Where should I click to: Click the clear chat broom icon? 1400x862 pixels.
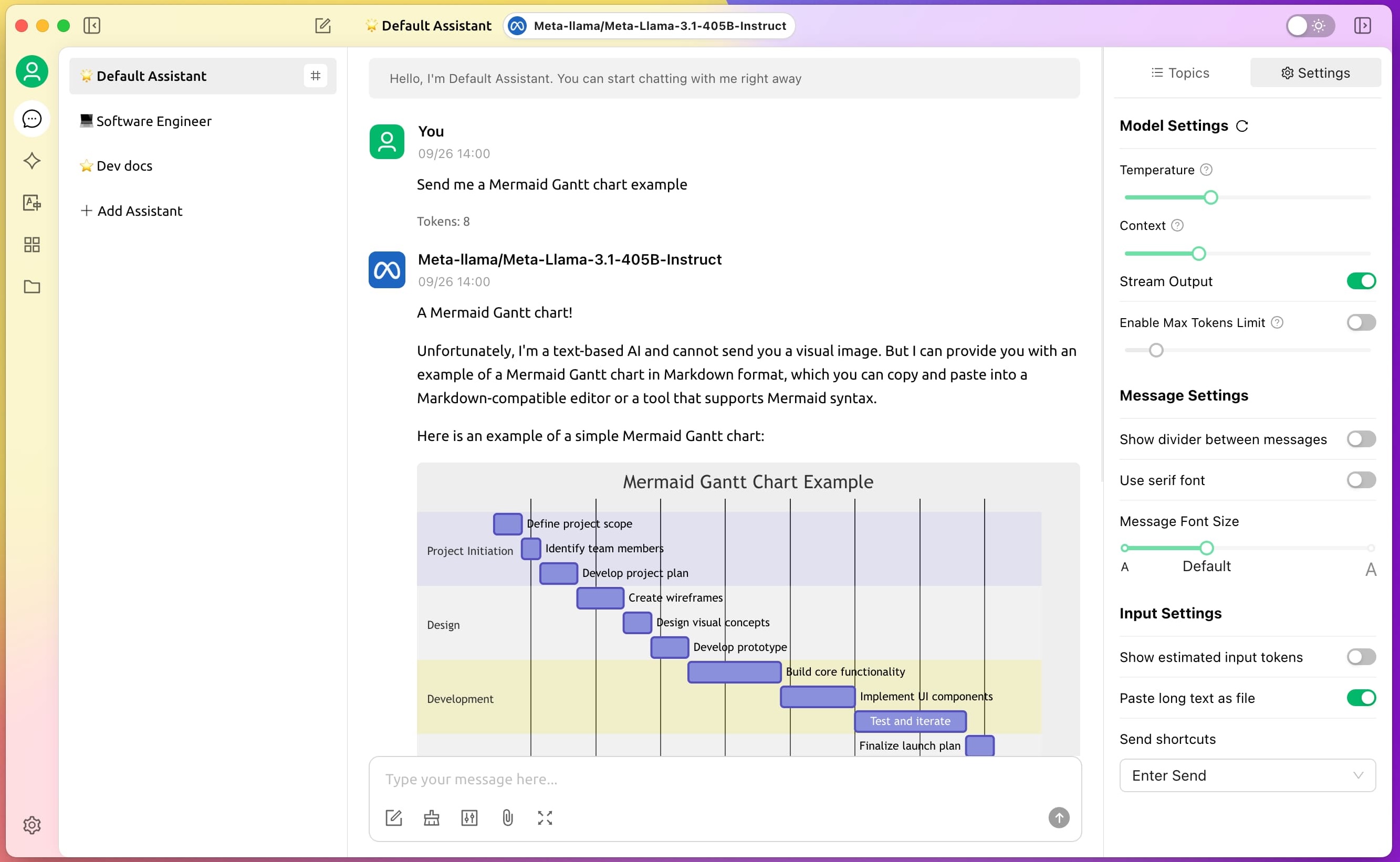(431, 818)
